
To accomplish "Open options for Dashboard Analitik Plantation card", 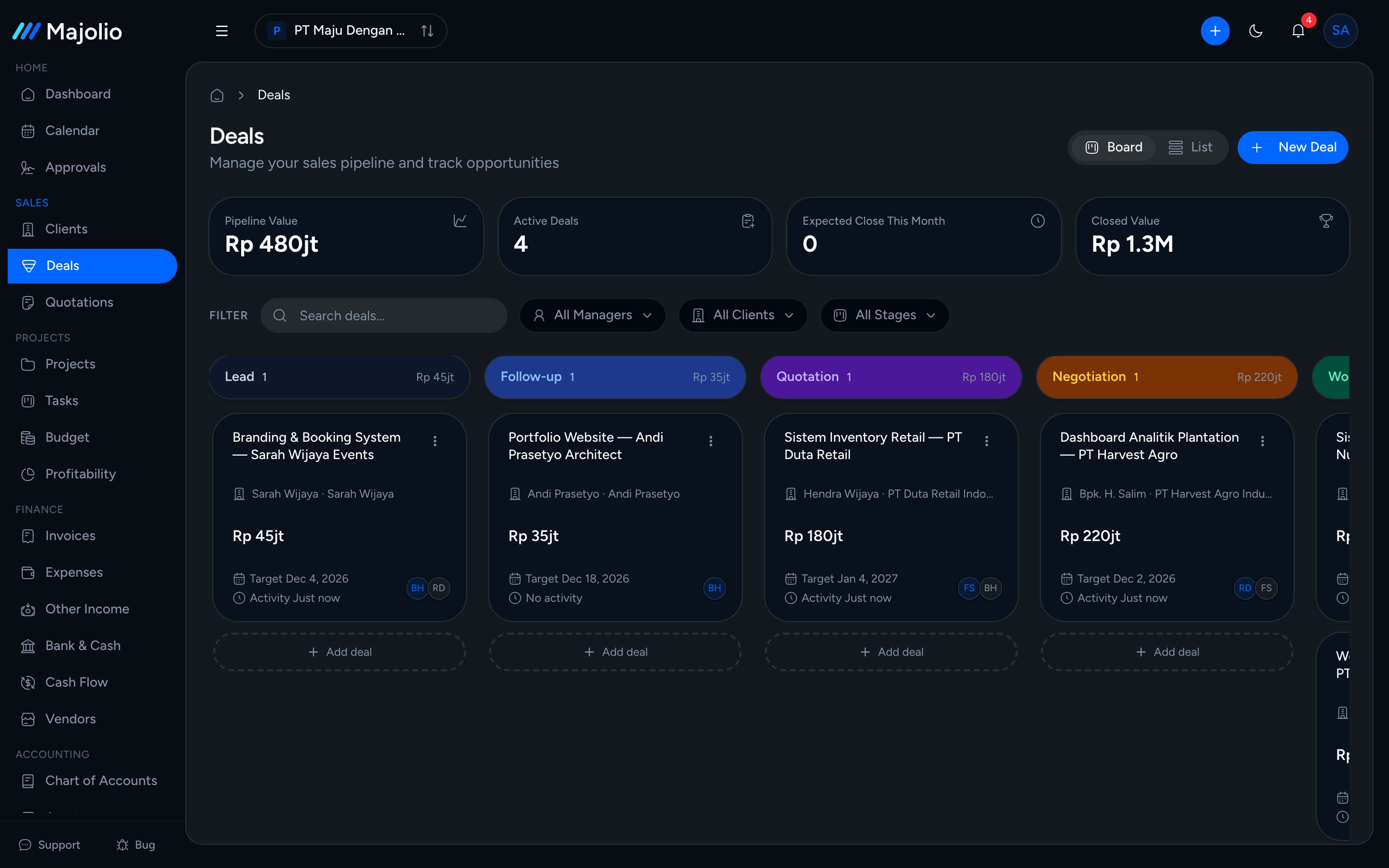I will coord(1262,441).
